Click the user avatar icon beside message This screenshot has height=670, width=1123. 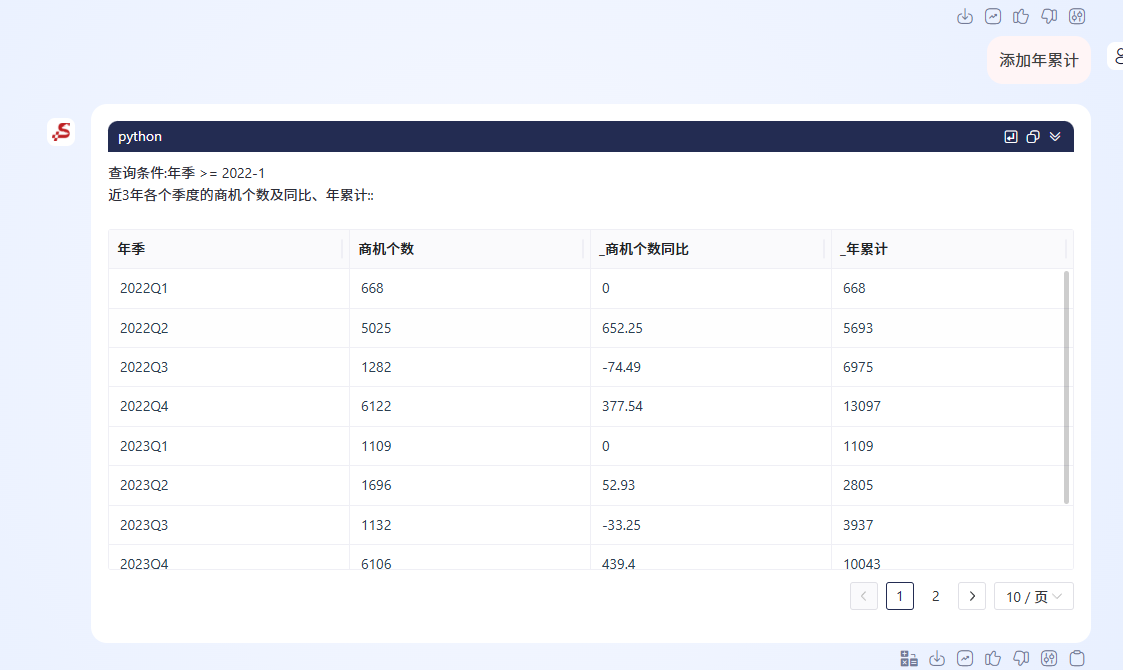(1117, 56)
